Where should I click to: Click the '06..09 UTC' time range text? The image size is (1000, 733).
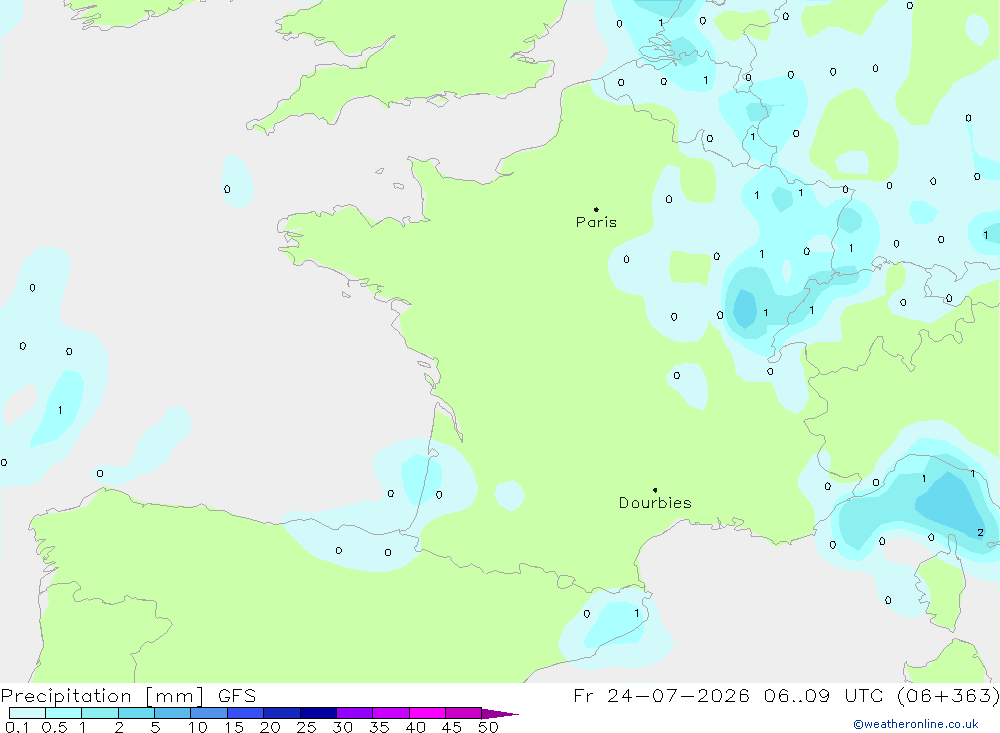[822, 695]
